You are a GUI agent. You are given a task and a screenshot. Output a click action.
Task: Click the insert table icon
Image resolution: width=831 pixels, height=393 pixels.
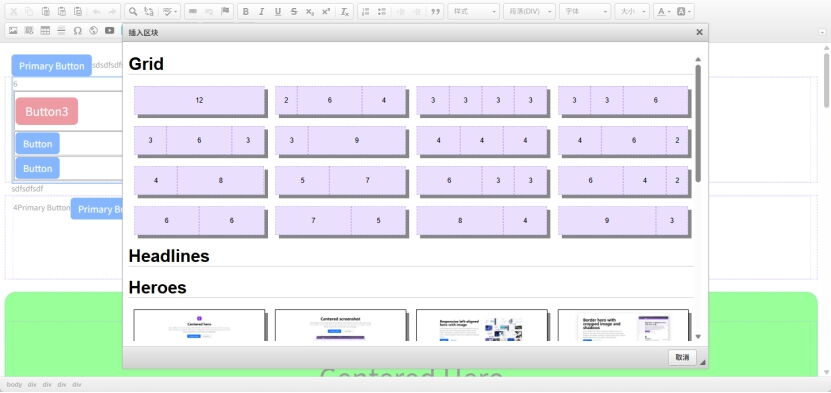tap(45, 31)
